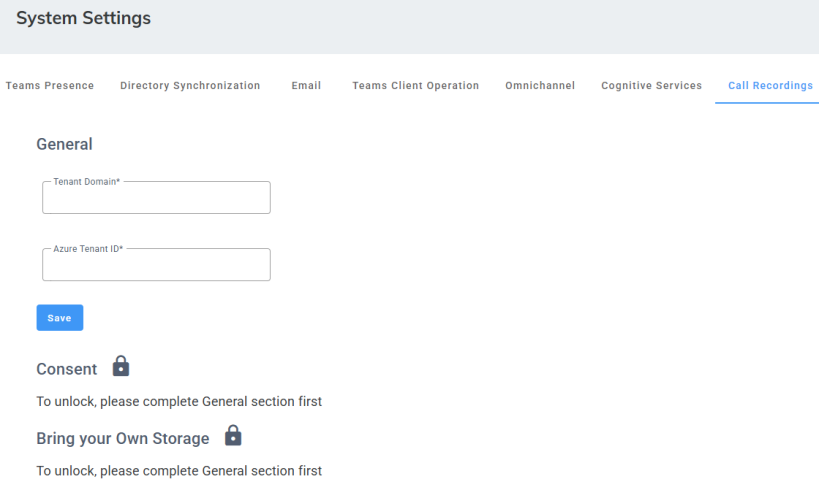Click the Consent section heading
This screenshot has width=819, height=490.
(x=67, y=369)
